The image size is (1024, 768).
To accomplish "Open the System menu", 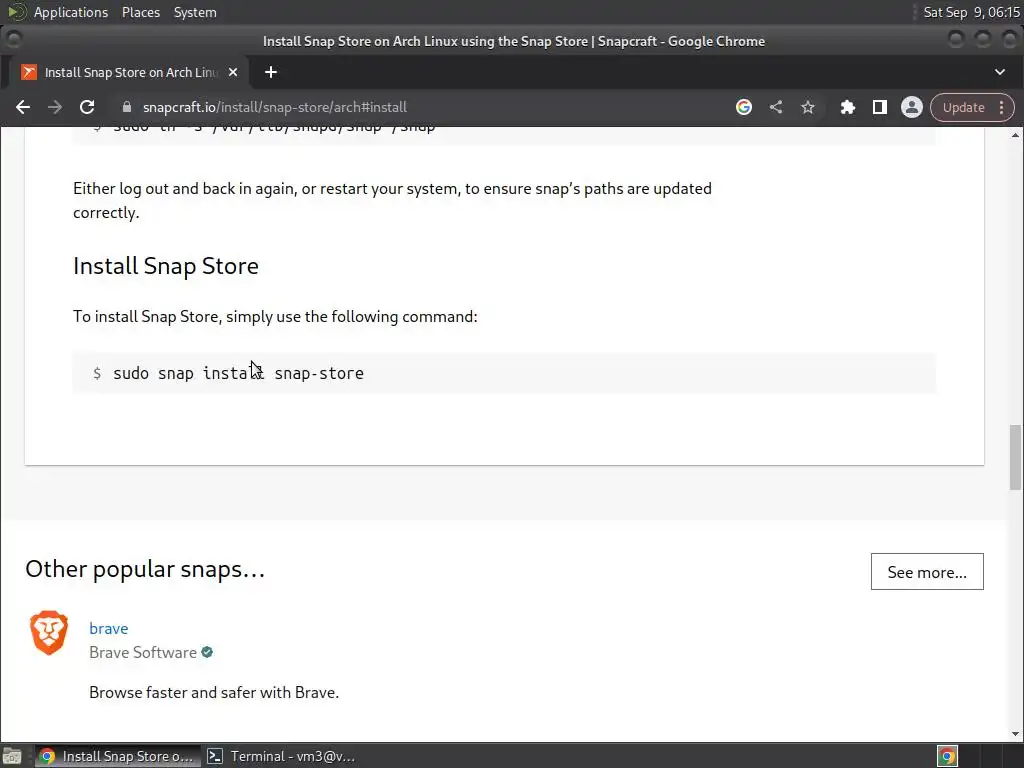I will [x=195, y=12].
